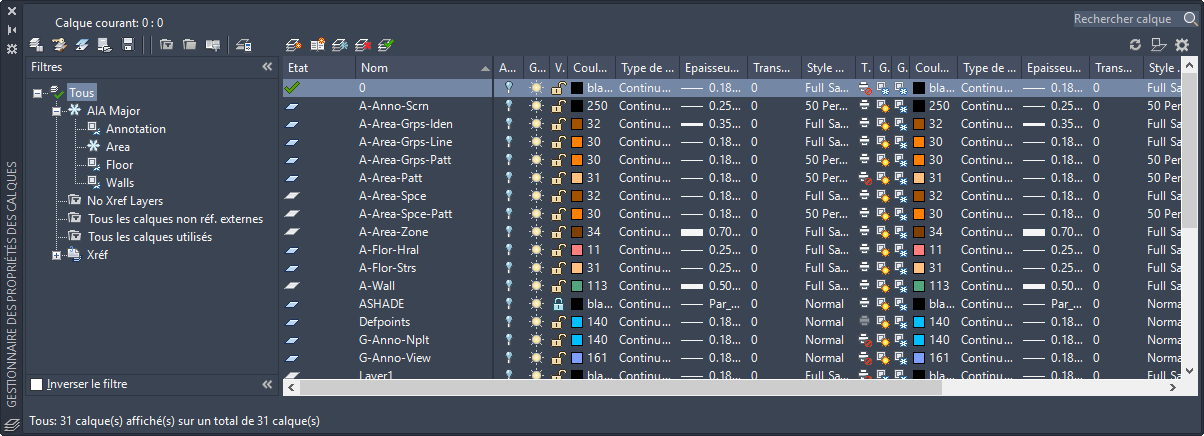
Task: Check the Inverser le filtre checkbox
Action: click(37, 384)
